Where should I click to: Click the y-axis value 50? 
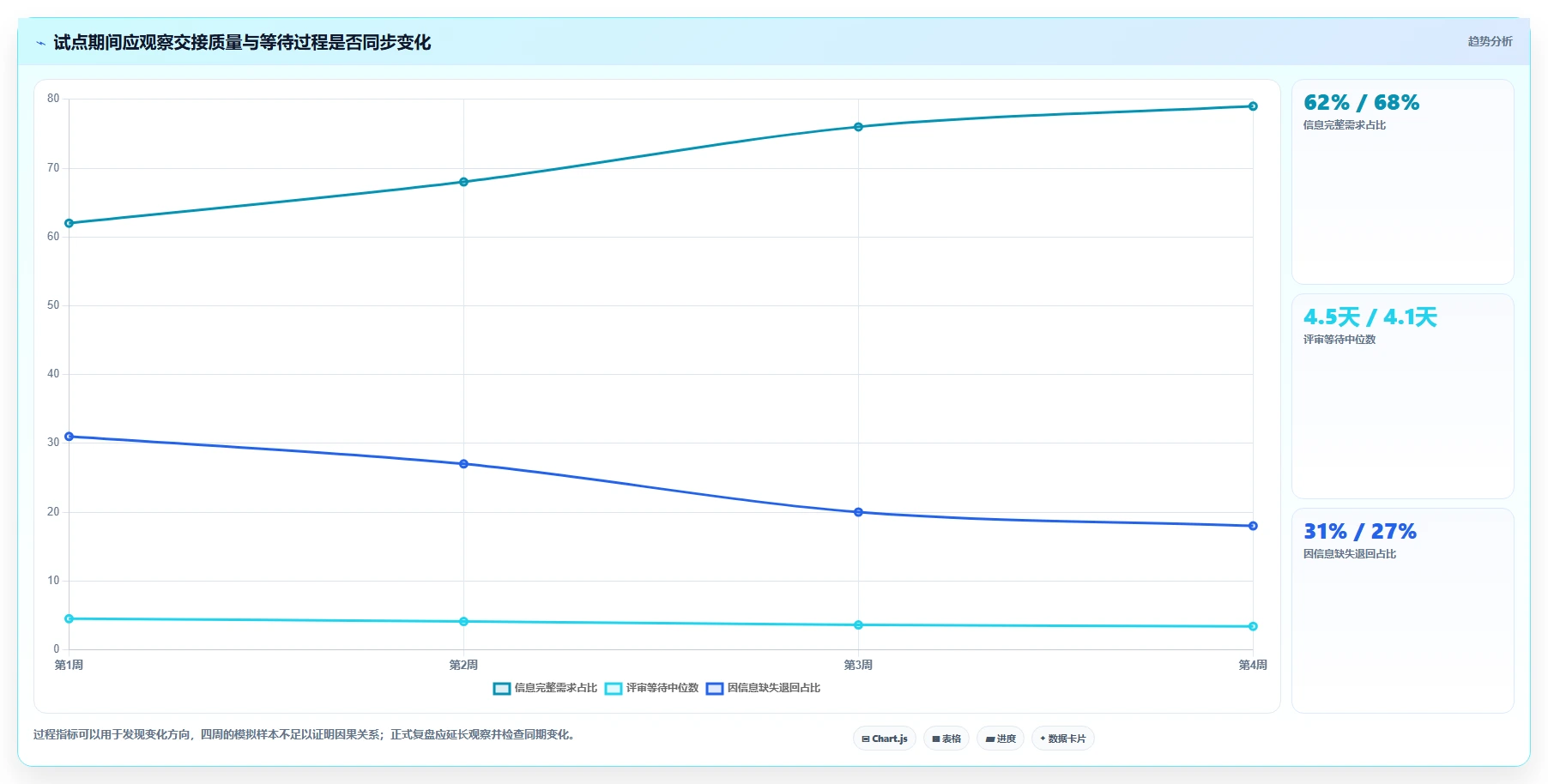coord(53,305)
